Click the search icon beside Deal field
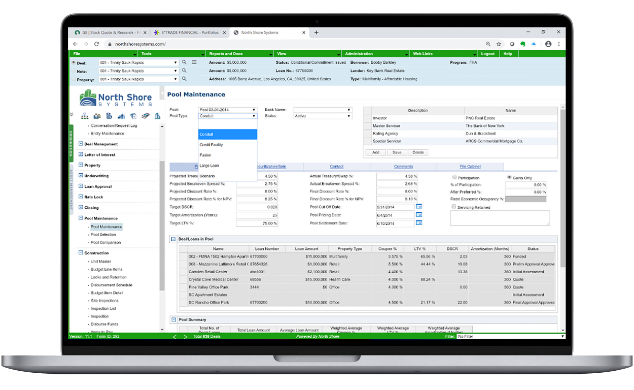This screenshot has width=634, height=390. 184,62
